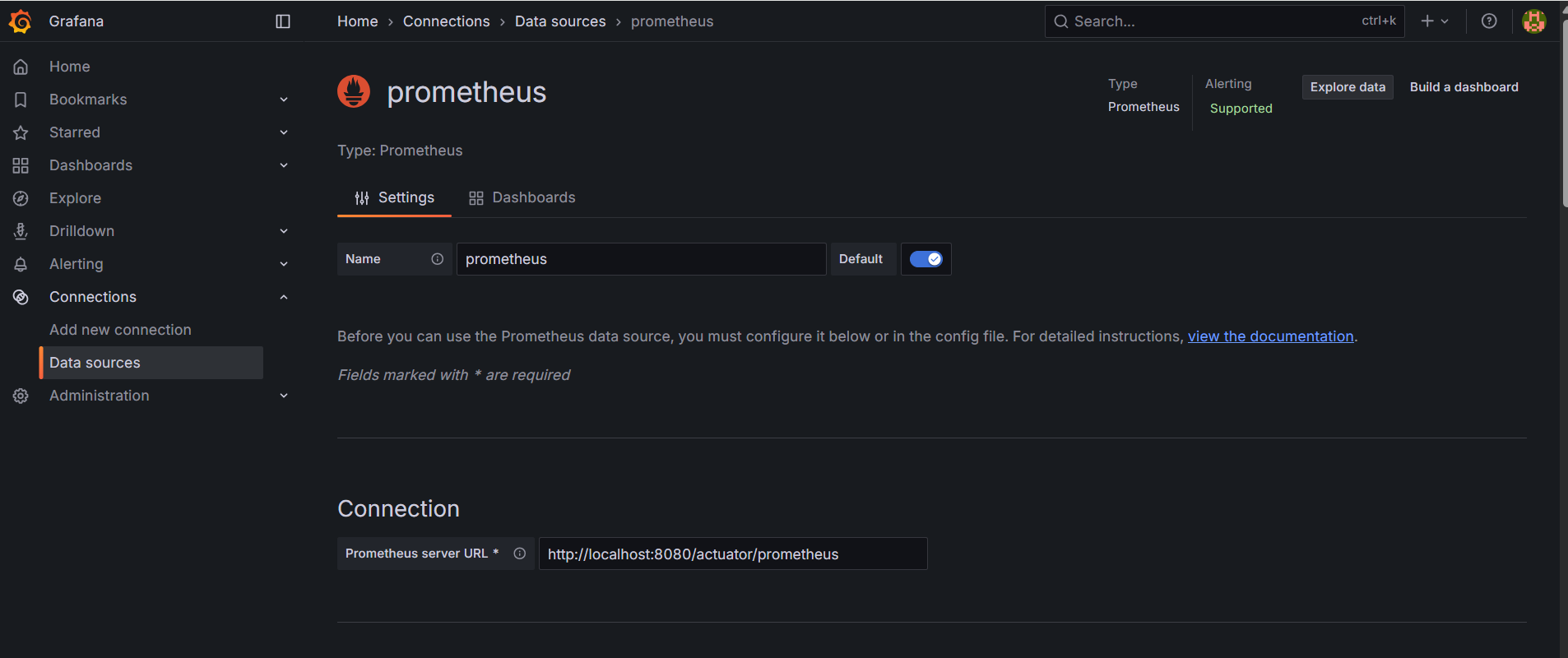This screenshot has height=658, width=1568.
Task: Click the ctrl+k shortcut hint
Action: pos(1379,21)
